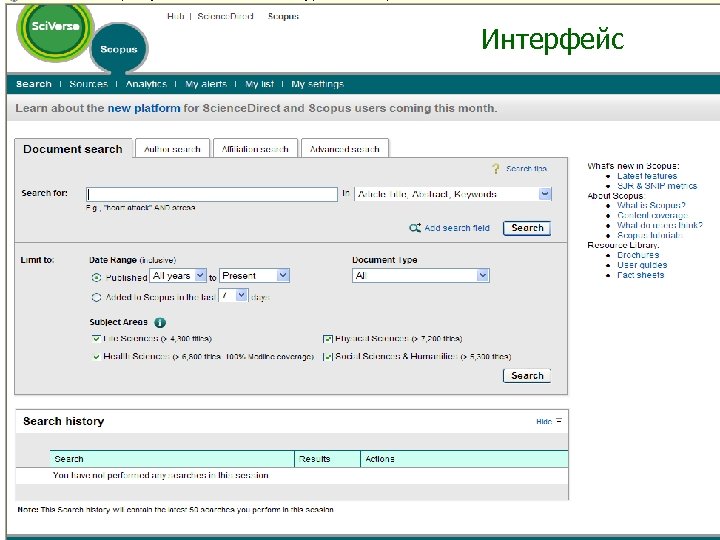Click the Search column header in history table
The height and width of the screenshot is (540, 720).
pyautogui.click(x=172, y=459)
